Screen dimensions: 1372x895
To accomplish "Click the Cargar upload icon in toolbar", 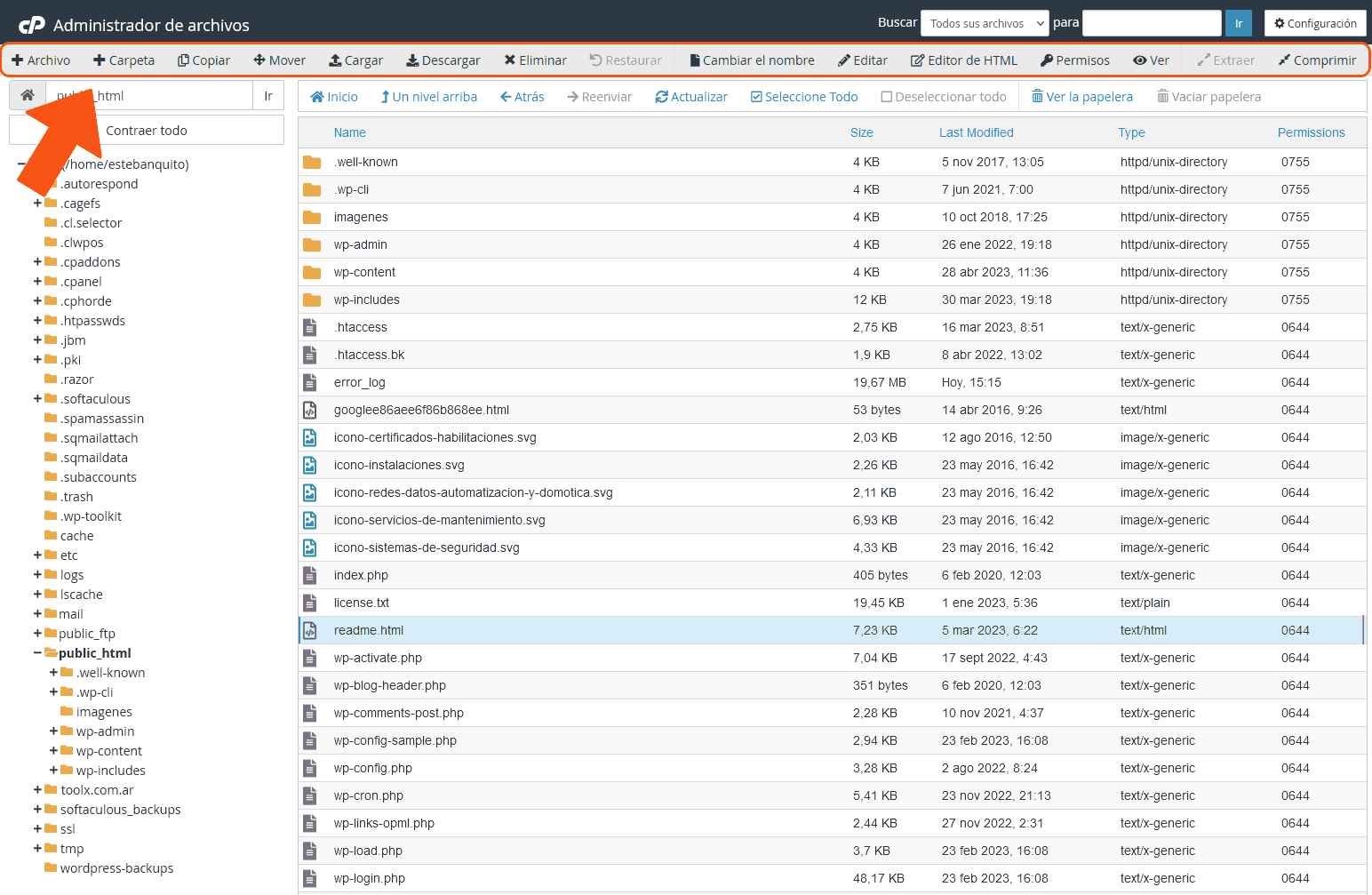I will pyautogui.click(x=335, y=60).
